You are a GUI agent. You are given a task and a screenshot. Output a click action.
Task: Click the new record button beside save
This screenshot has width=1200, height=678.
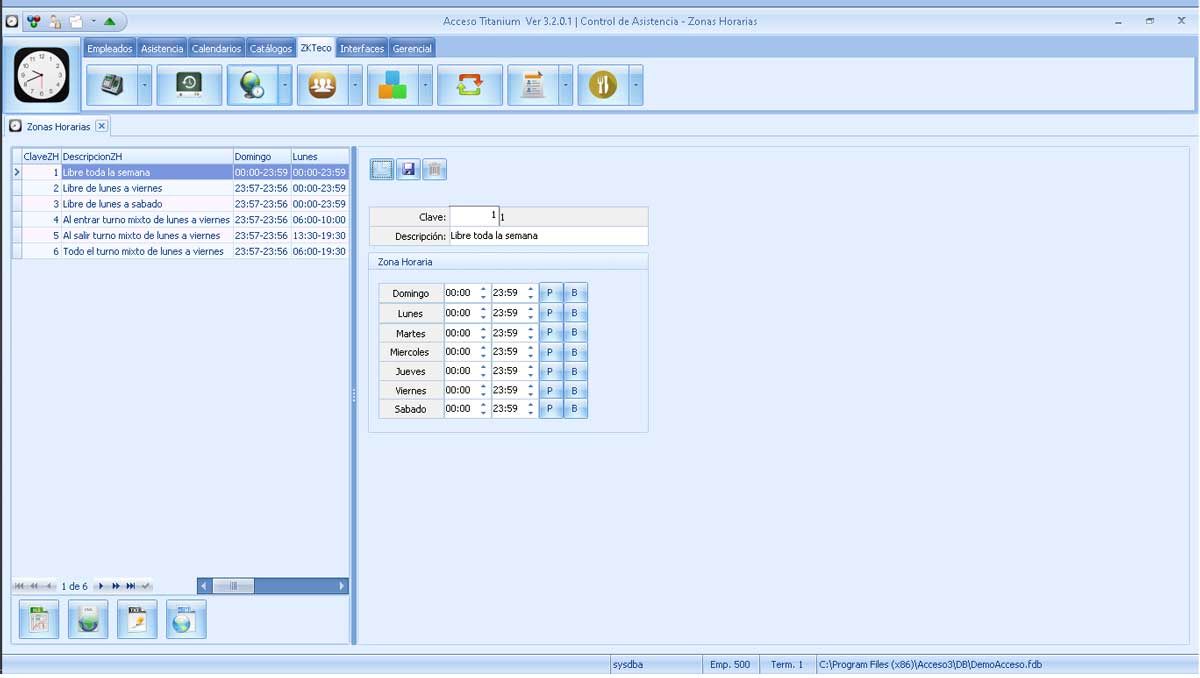[382, 170]
